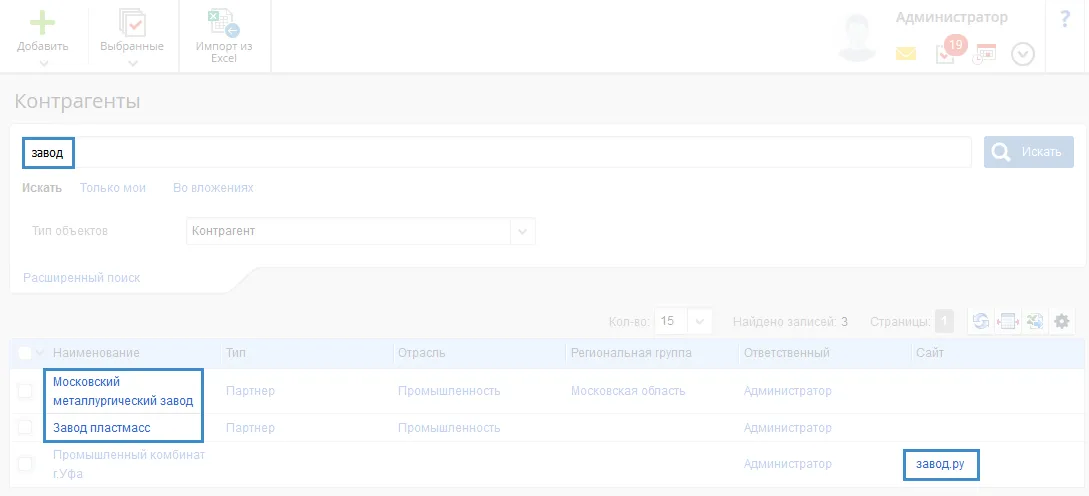Switch to the Искать search tab
Screen dimensions: 1089x496
pyautogui.click(x=42, y=188)
